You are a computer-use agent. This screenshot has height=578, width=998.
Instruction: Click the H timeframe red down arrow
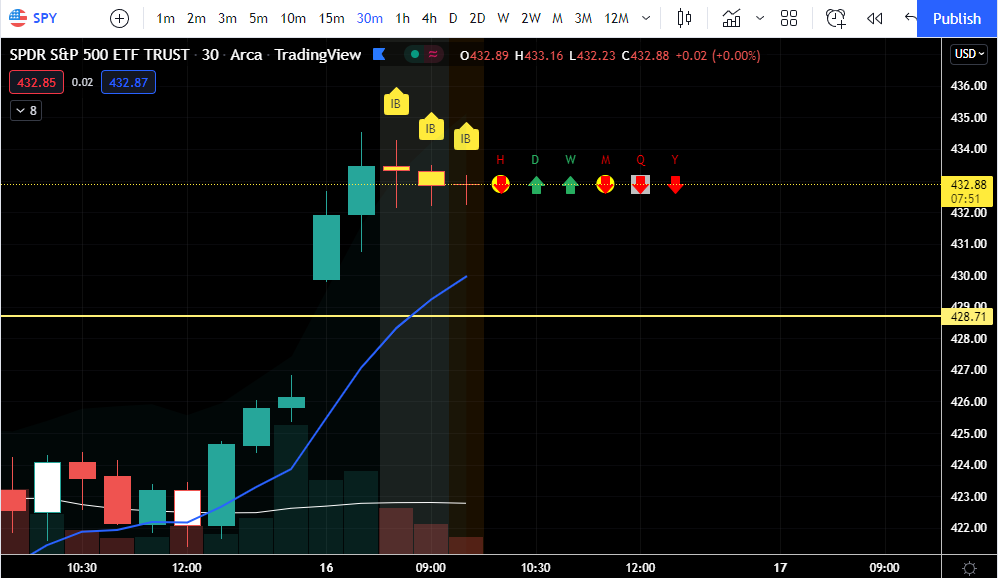(x=501, y=185)
